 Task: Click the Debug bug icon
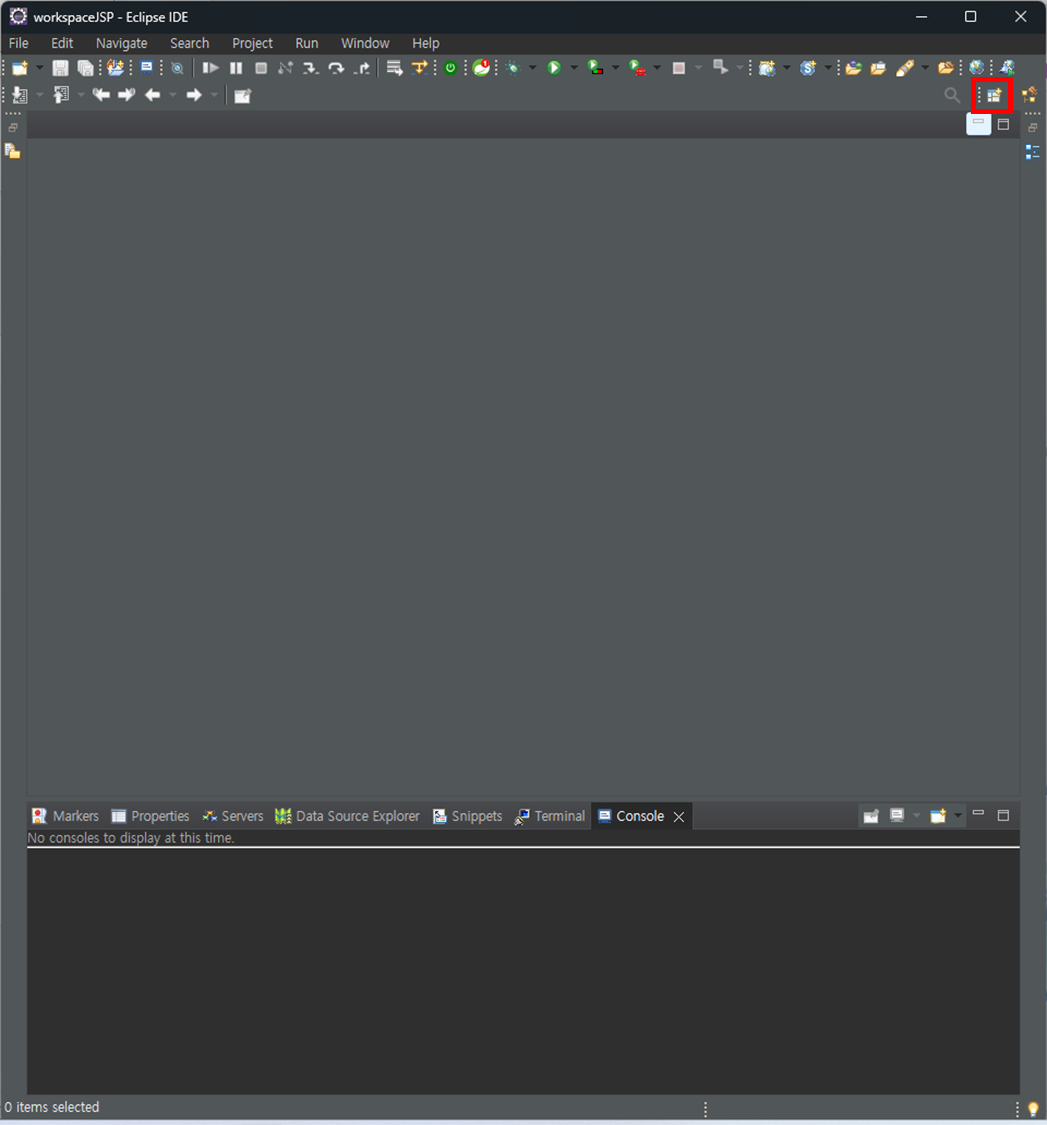point(513,68)
